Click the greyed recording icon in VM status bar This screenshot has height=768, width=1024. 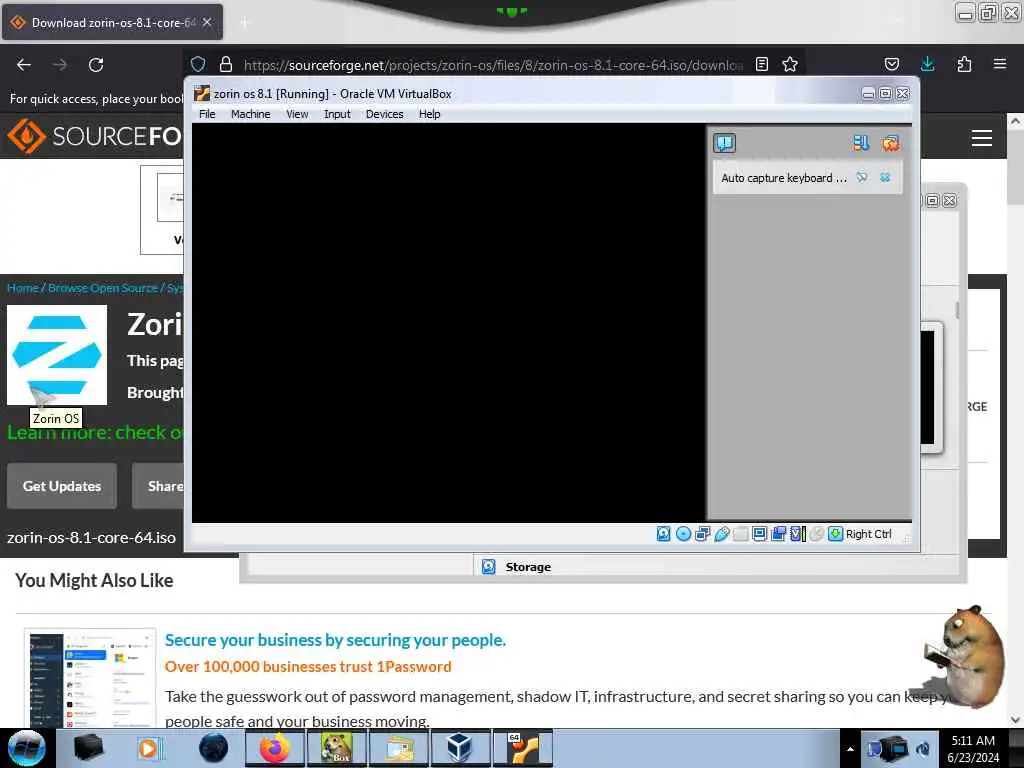(x=816, y=534)
